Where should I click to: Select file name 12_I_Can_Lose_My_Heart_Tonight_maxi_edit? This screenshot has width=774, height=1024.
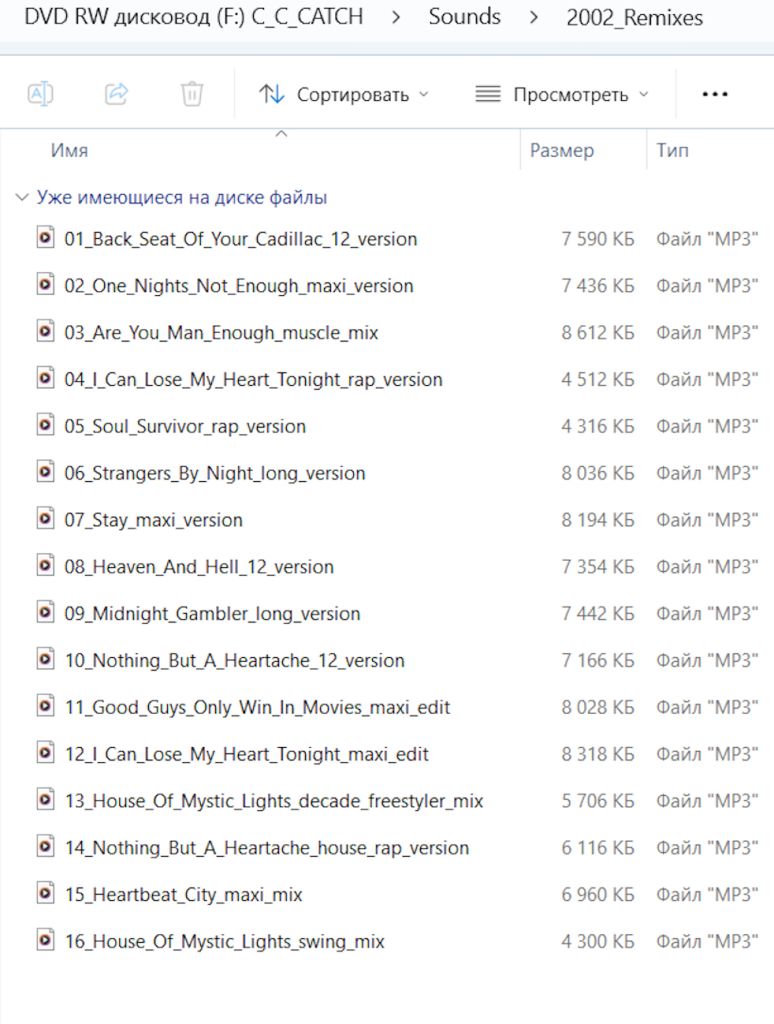click(x=246, y=754)
